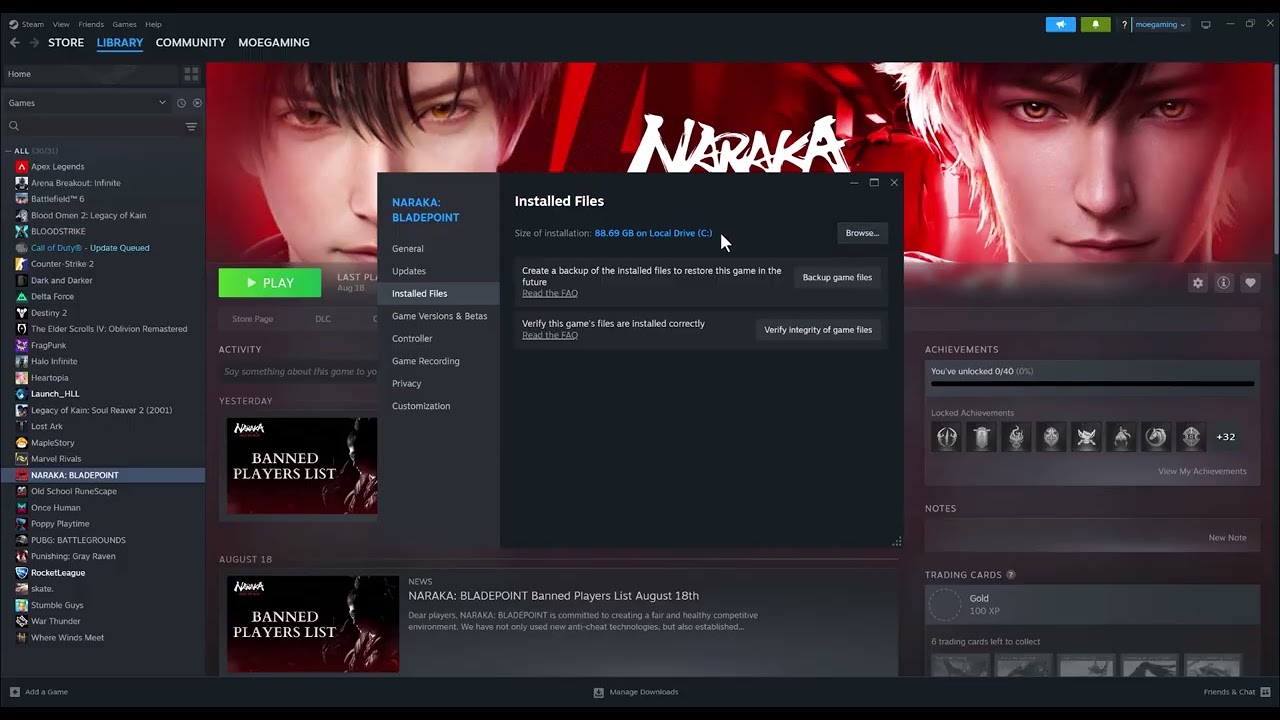Open the View menu
Viewport: 1280px width, 720px height.
(x=61, y=24)
